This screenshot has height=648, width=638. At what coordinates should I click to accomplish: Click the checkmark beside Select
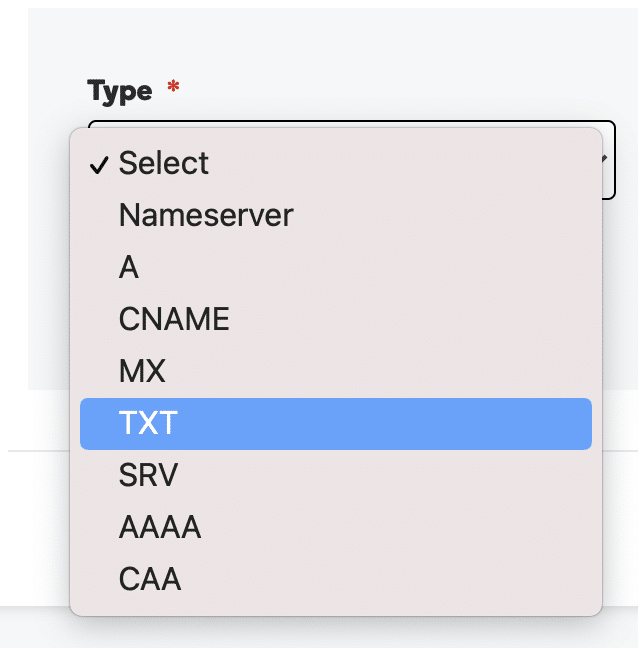point(99,165)
